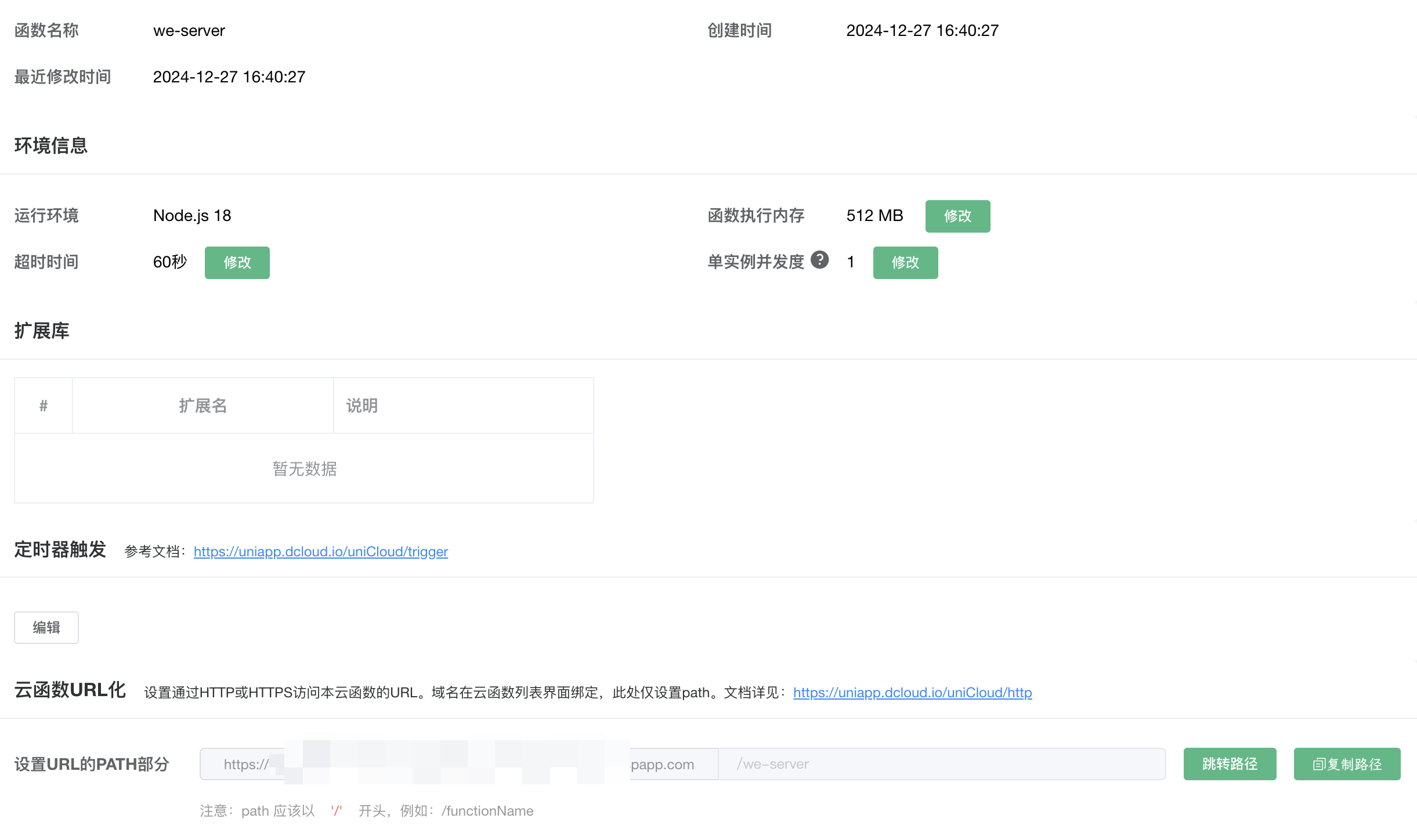Click the 定时器触发 section heading

(60, 549)
